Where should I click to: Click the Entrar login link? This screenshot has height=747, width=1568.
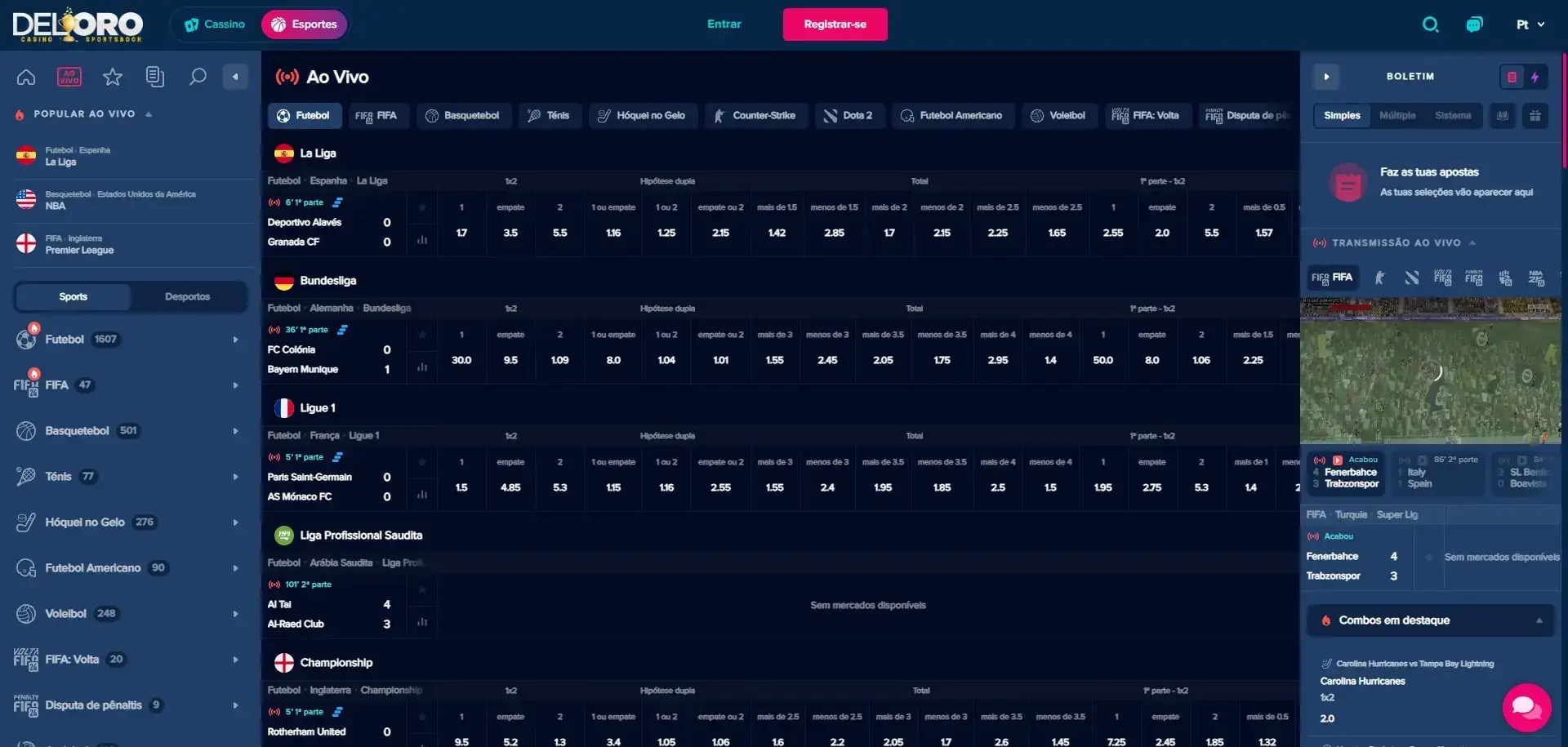pyautogui.click(x=724, y=24)
